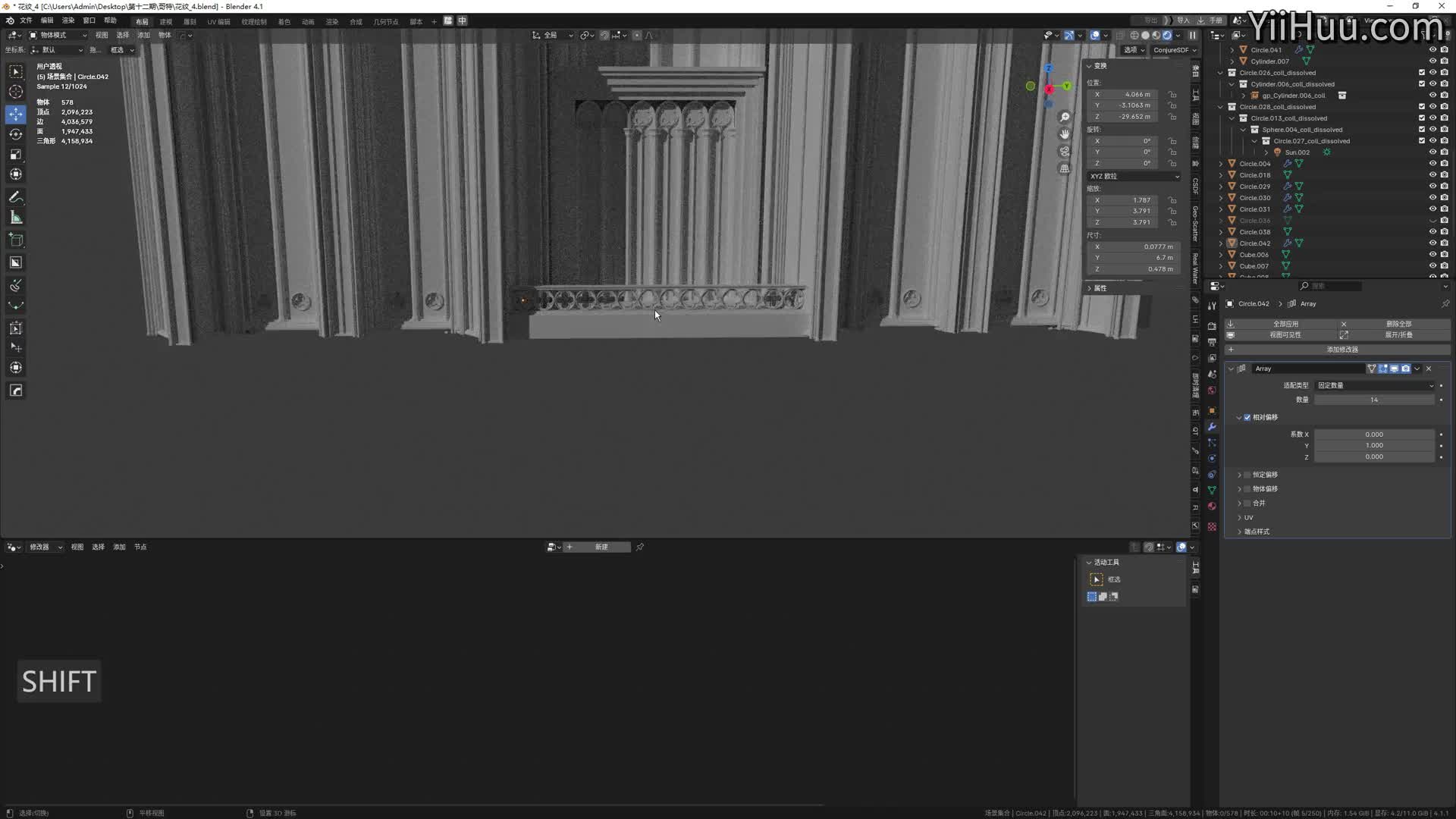Click the 全部应用 button
Viewport: 1456px width, 819px height.
[x=1285, y=324]
